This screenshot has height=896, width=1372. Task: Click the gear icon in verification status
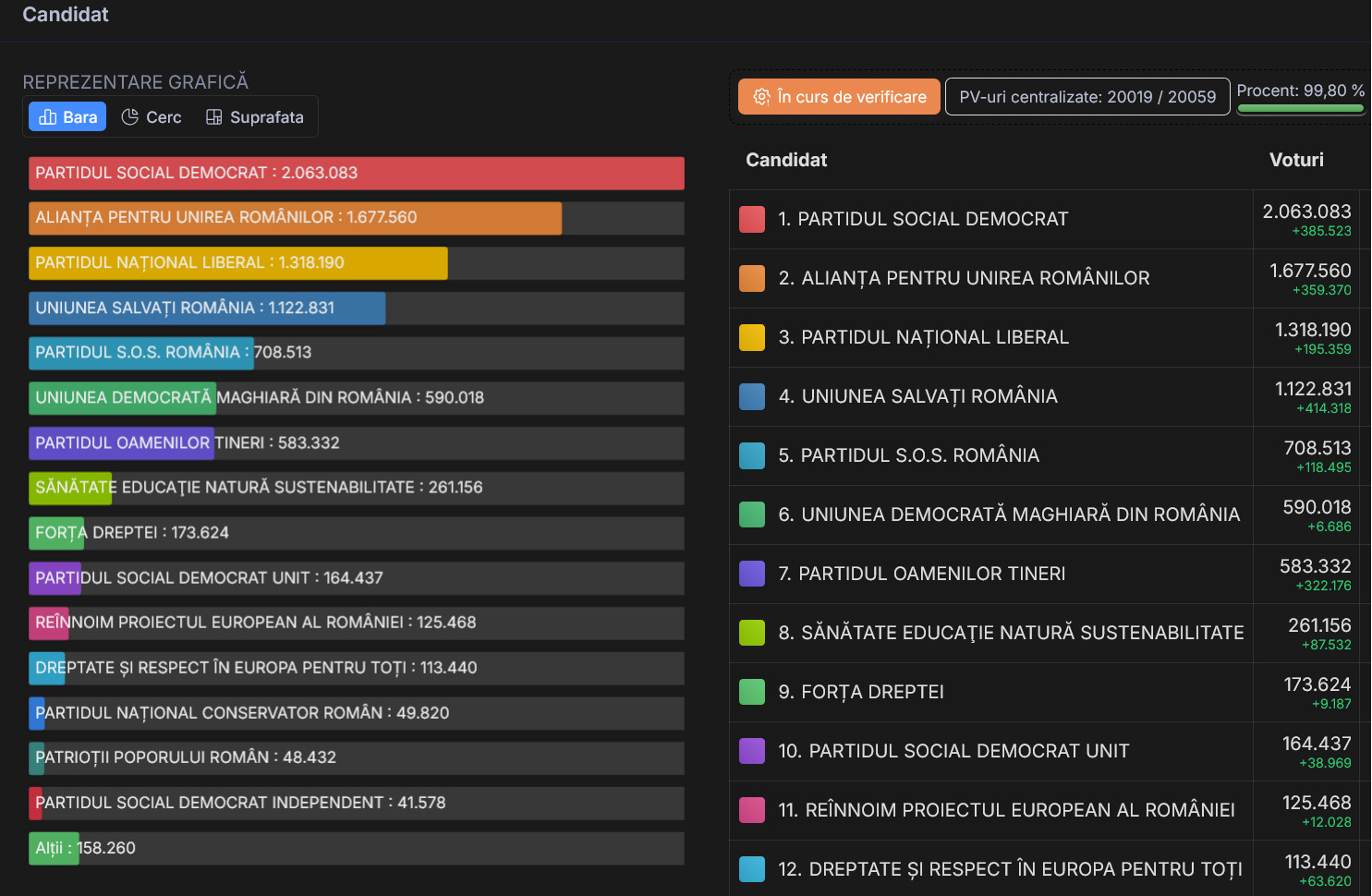(x=762, y=97)
